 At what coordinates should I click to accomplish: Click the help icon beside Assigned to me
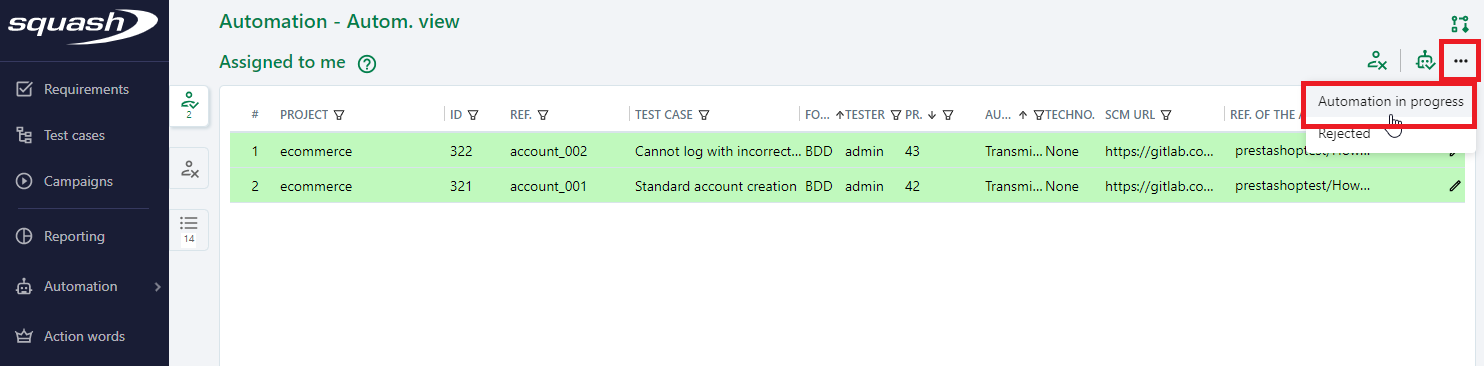(367, 64)
